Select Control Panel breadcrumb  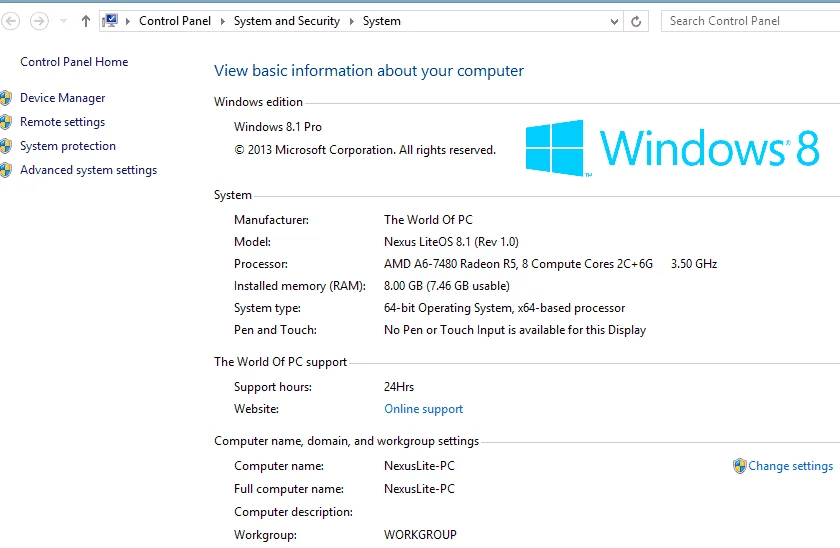pos(175,21)
